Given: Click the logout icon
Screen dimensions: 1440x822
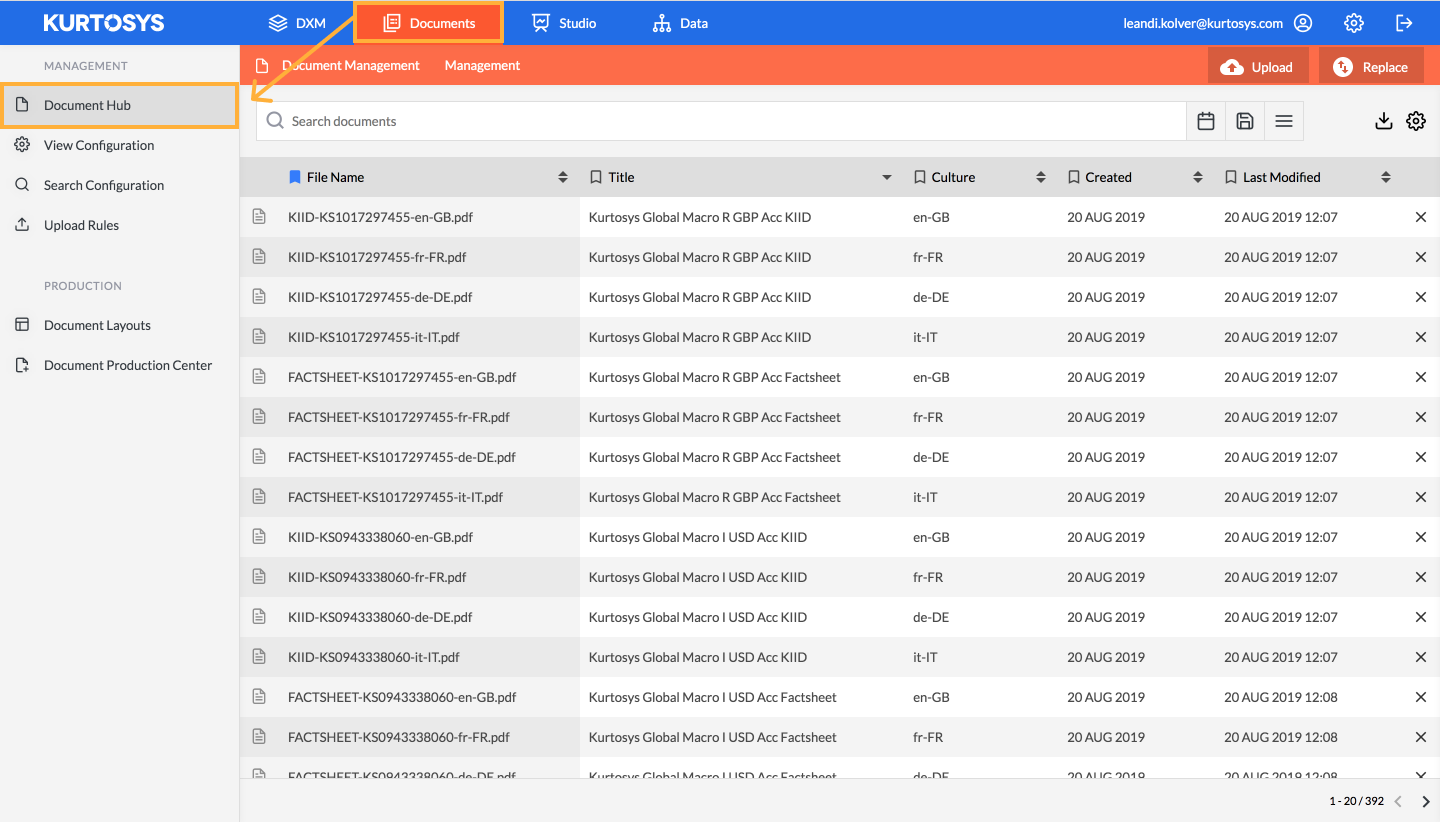Looking at the screenshot, I should point(1404,23).
